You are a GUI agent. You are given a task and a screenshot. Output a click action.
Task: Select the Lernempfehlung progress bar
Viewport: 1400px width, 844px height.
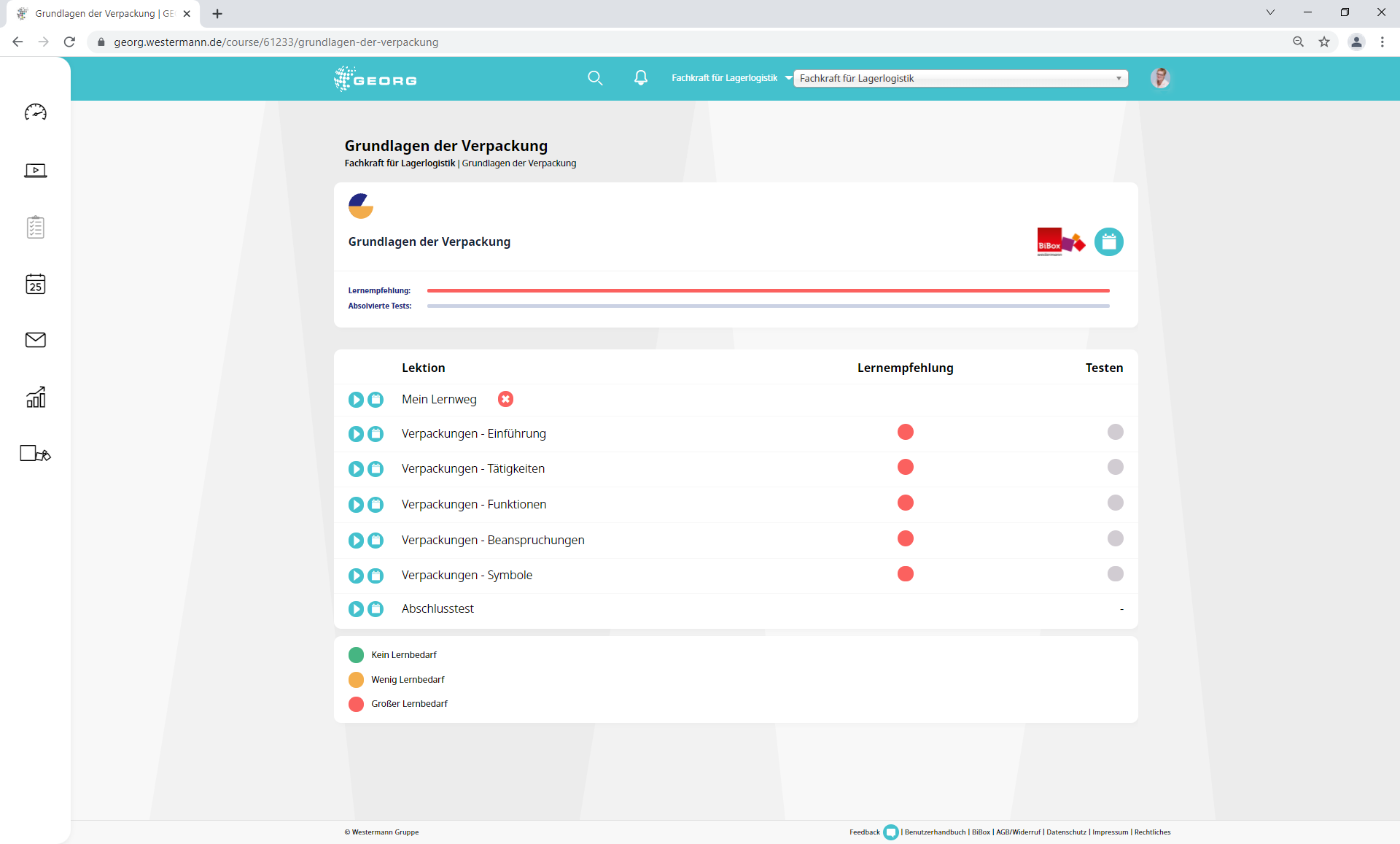click(x=768, y=290)
